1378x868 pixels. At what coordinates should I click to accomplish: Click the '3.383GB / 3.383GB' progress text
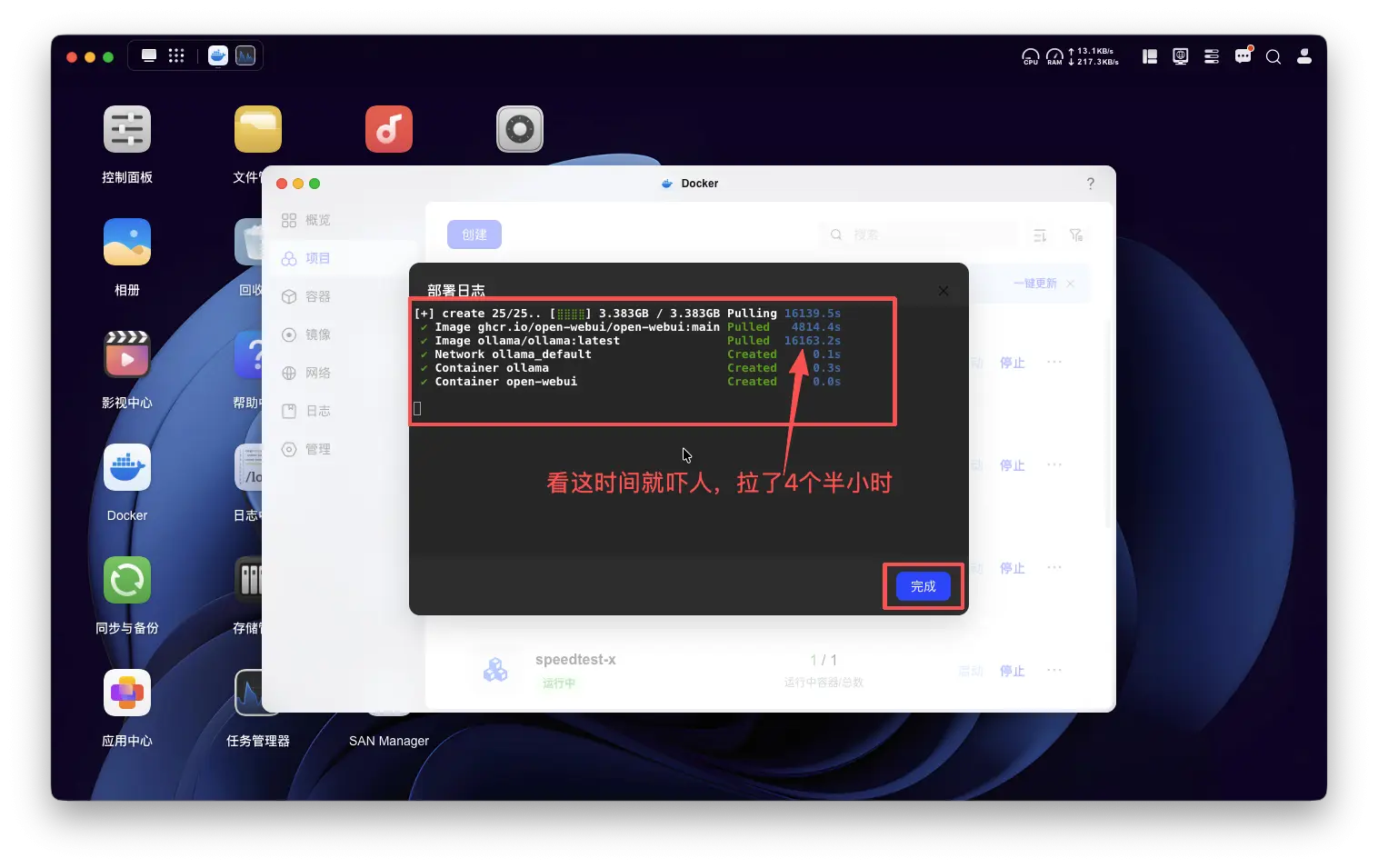tap(659, 314)
